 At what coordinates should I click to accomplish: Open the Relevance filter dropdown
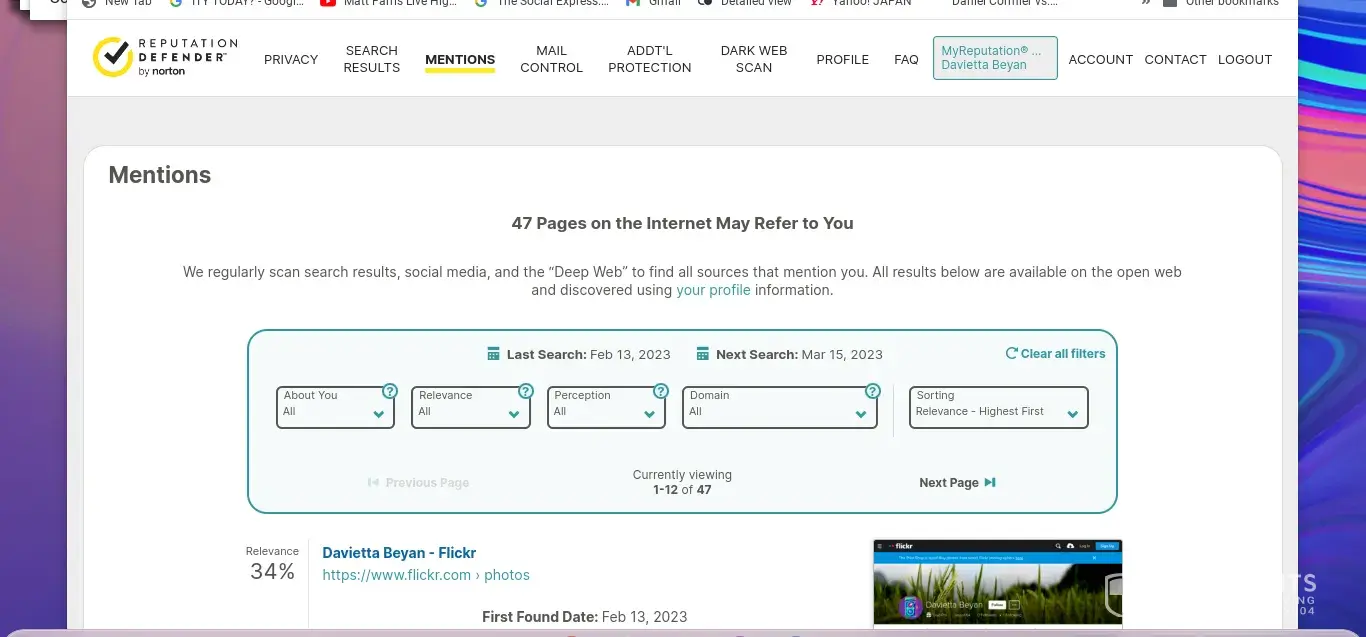pyautogui.click(x=470, y=407)
